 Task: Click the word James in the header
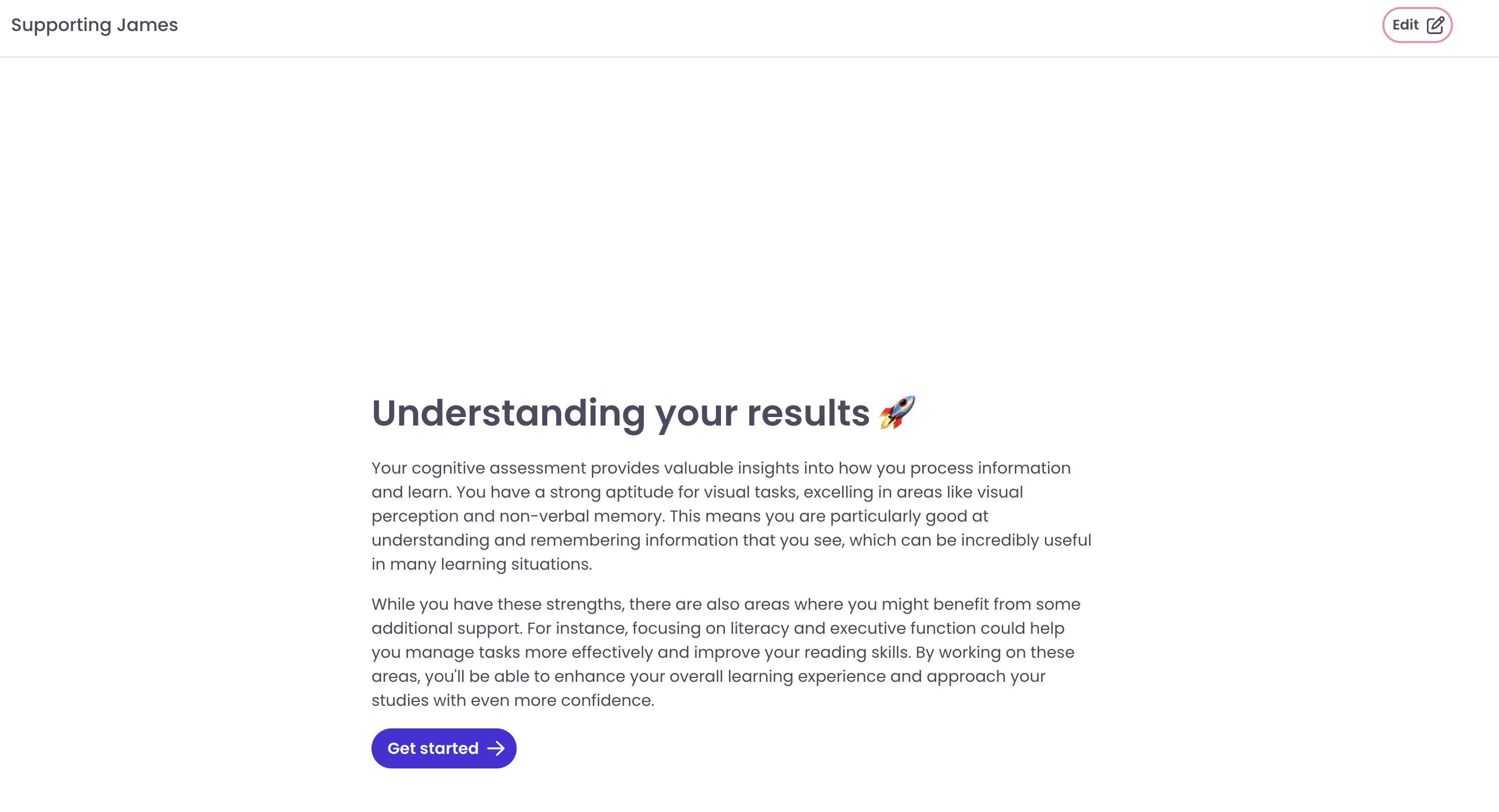[x=147, y=25]
